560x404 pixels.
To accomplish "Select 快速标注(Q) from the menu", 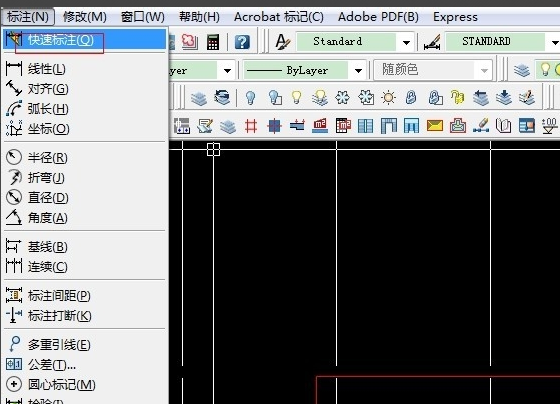I will coord(85,39).
